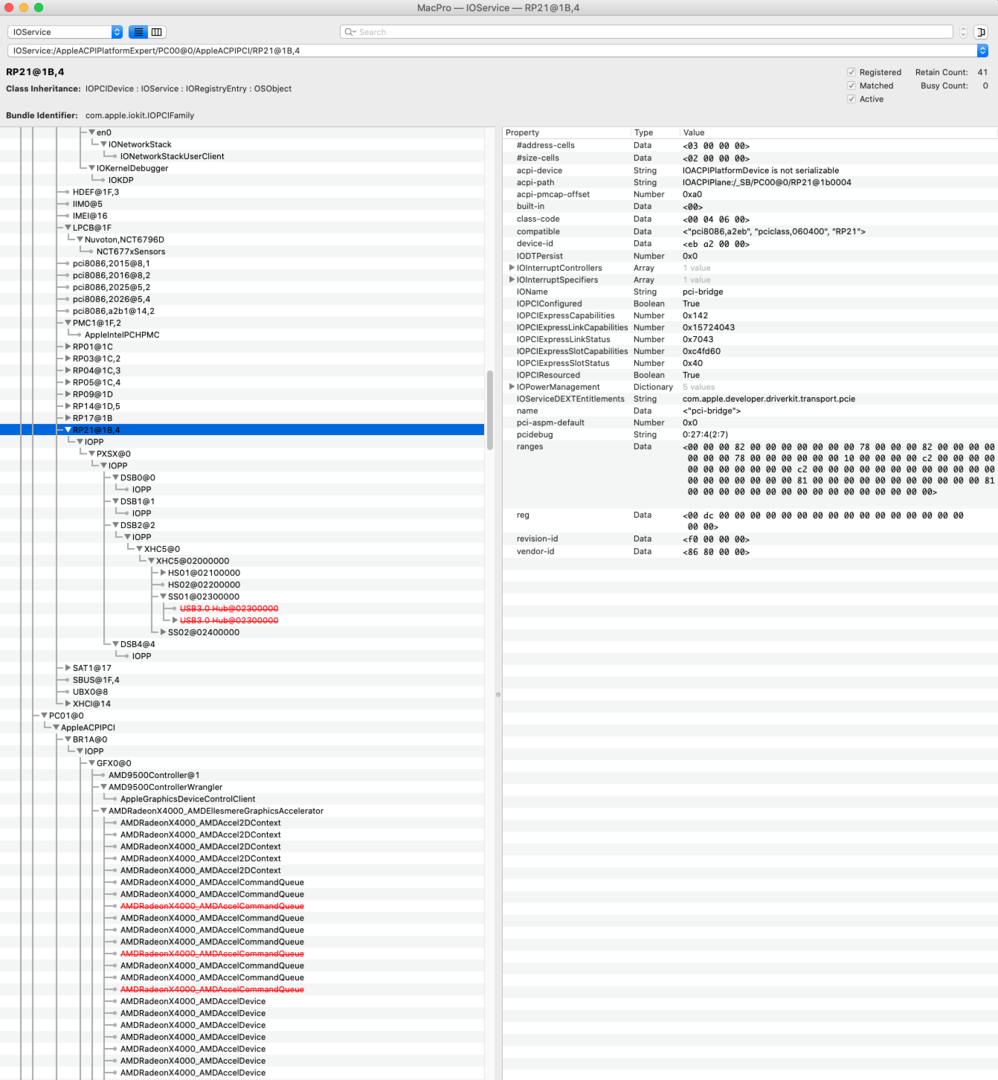Expand the SS02@02400000 node

163,632
